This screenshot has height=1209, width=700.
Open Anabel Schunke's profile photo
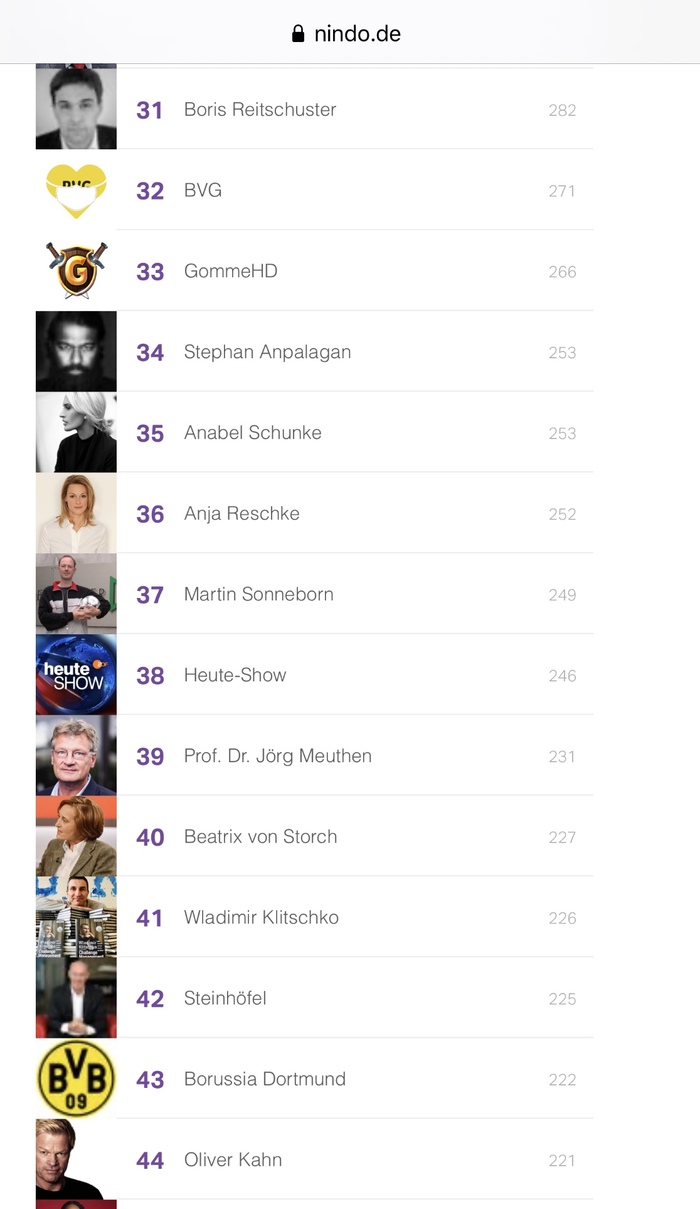coord(76,433)
